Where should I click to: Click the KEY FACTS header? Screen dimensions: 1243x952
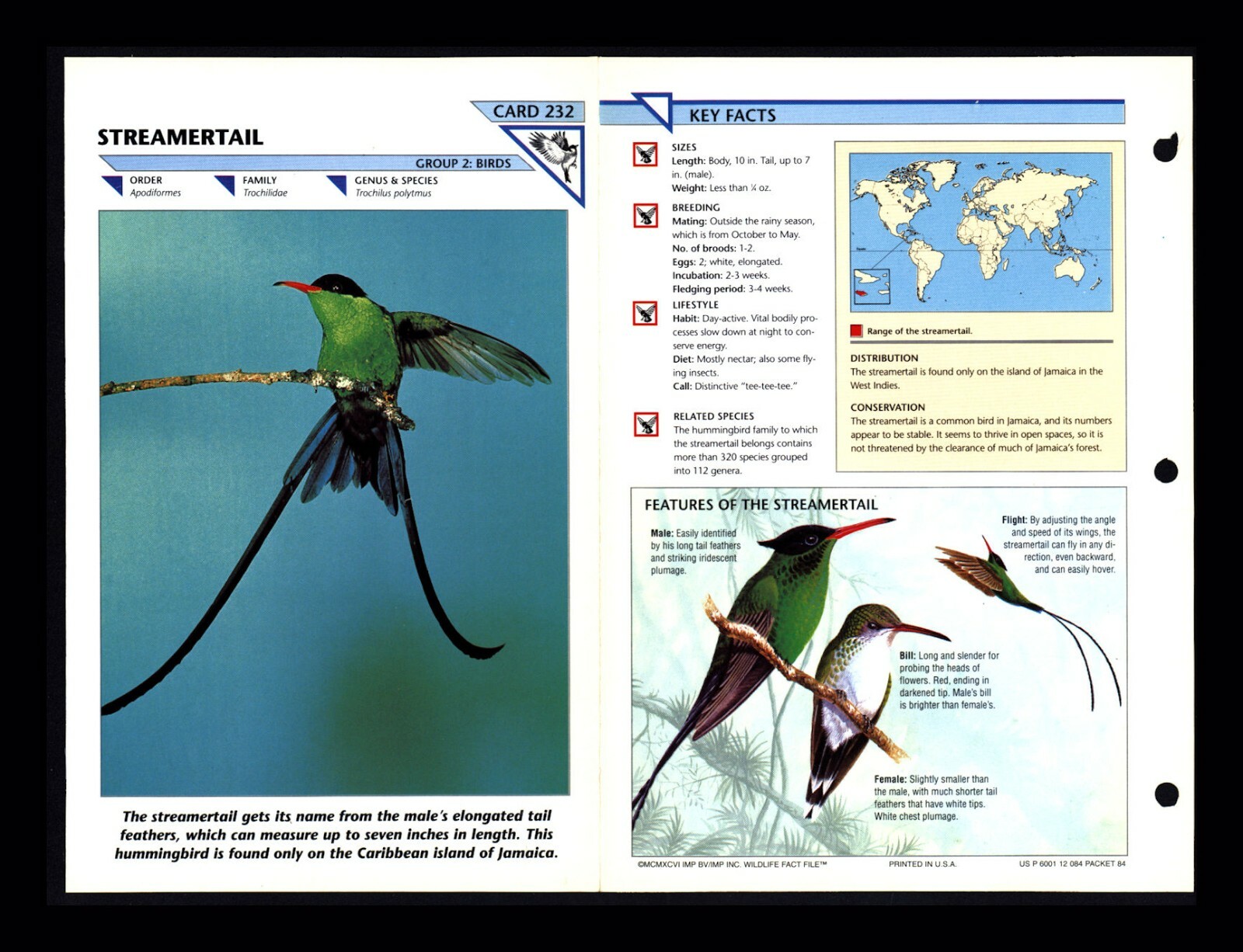732,116
